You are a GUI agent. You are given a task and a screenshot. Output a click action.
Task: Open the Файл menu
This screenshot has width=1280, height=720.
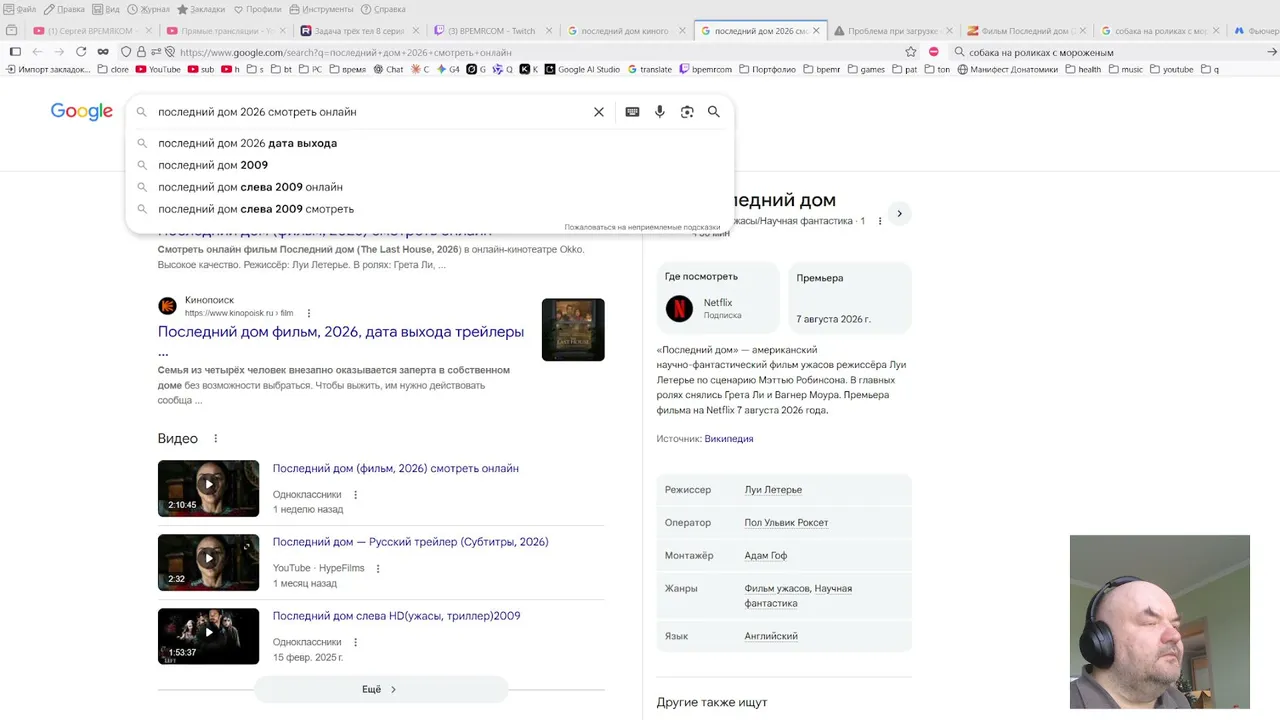20,9
